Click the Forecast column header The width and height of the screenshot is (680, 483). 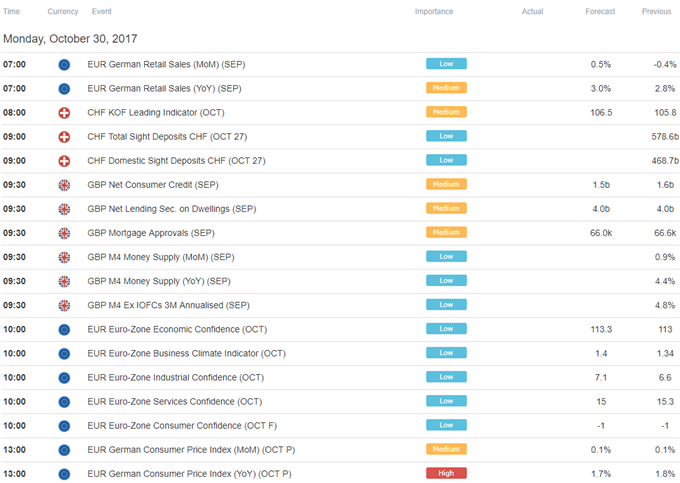click(601, 12)
